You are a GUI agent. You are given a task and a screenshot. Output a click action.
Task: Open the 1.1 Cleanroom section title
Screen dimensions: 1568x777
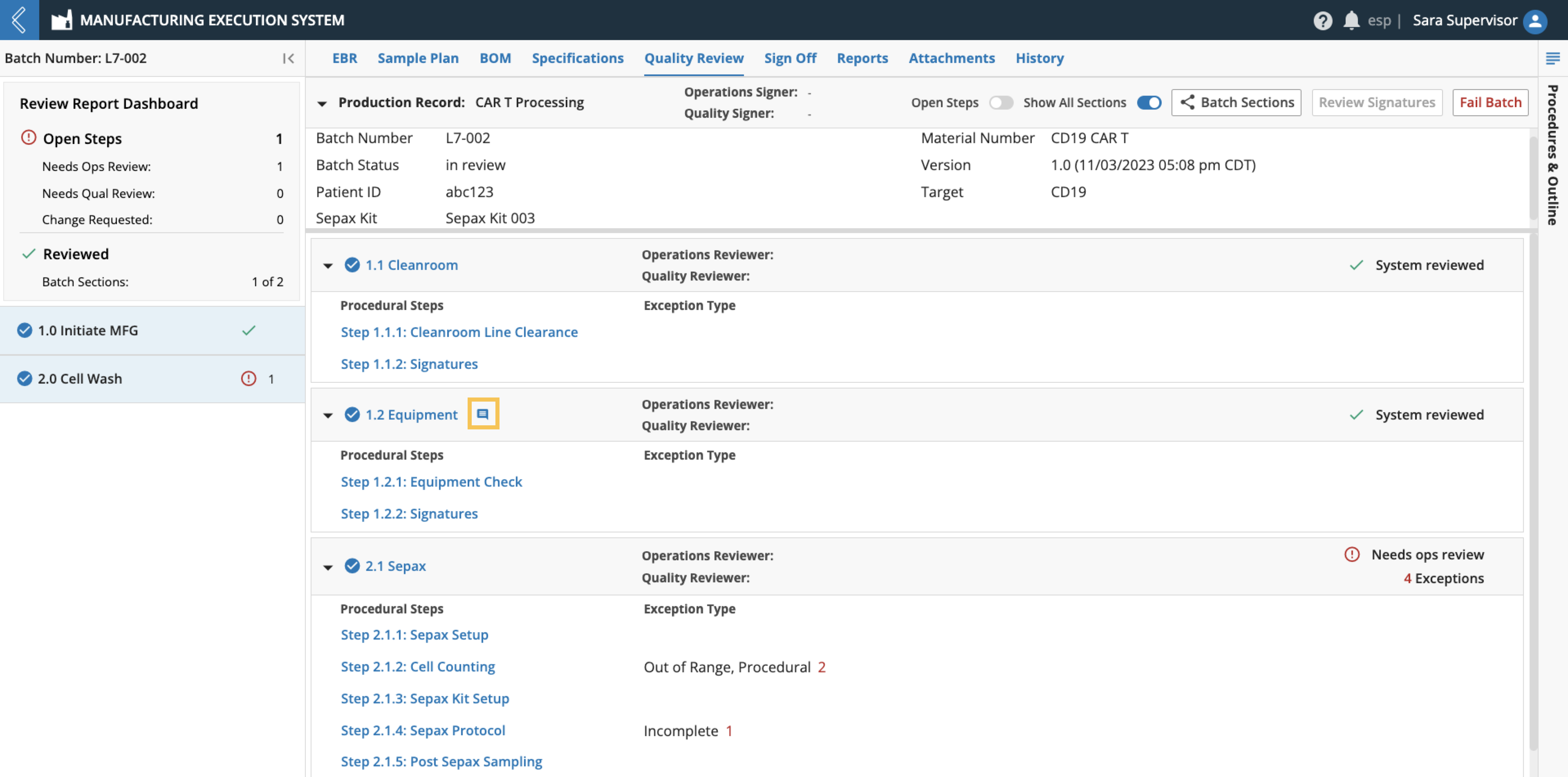coord(411,265)
